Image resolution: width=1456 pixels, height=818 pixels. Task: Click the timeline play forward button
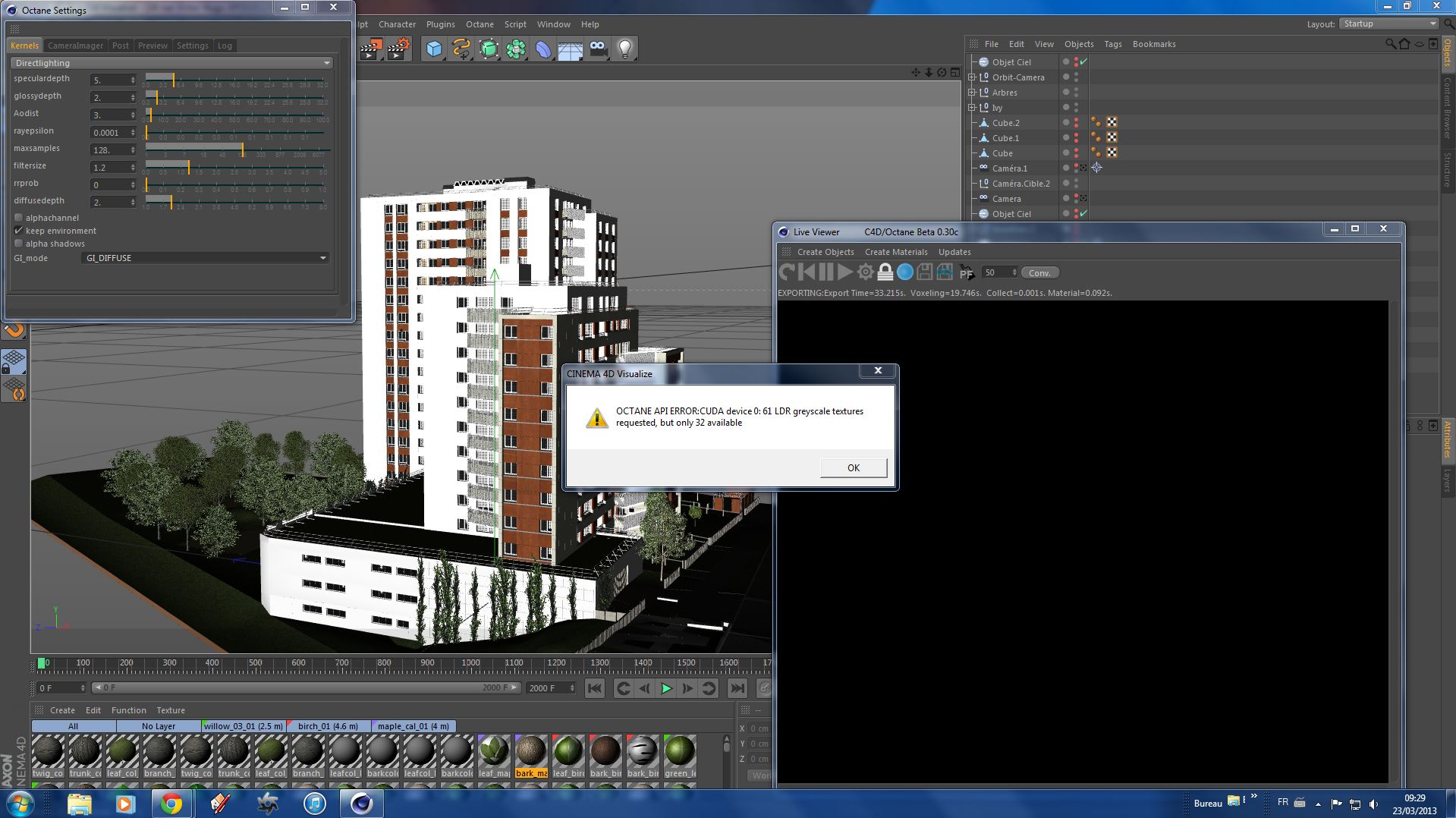(x=665, y=688)
